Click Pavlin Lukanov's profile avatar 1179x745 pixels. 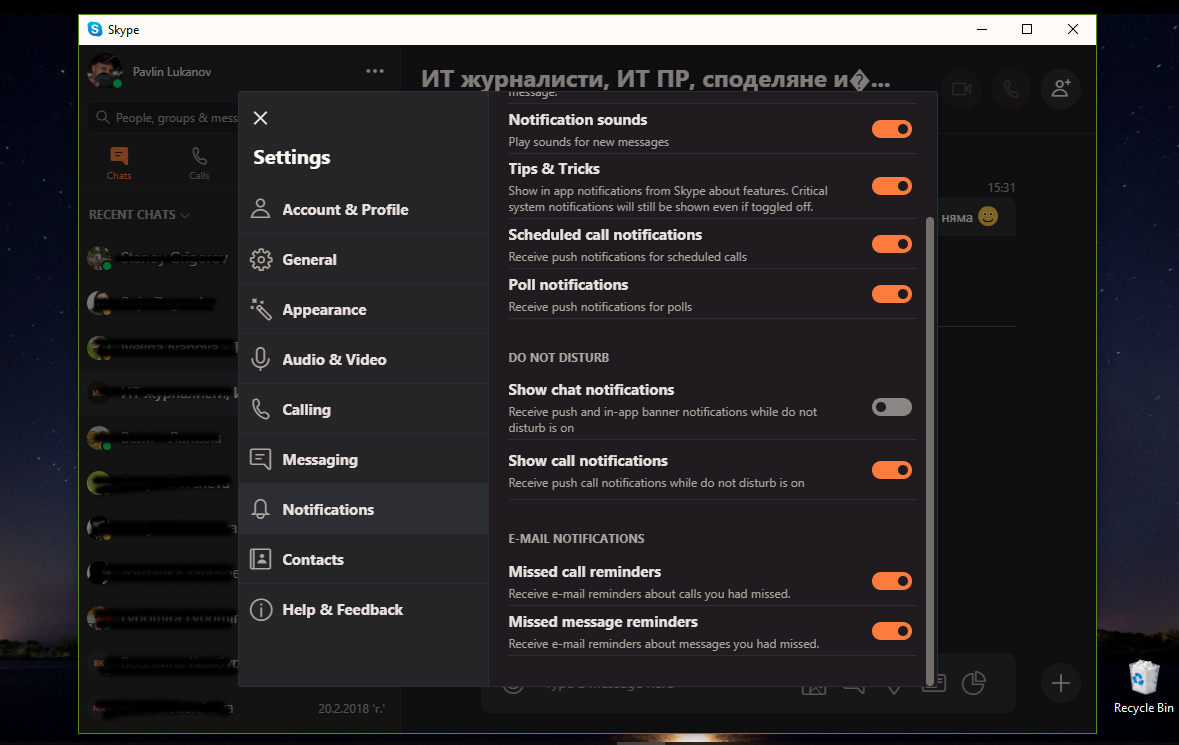click(104, 71)
